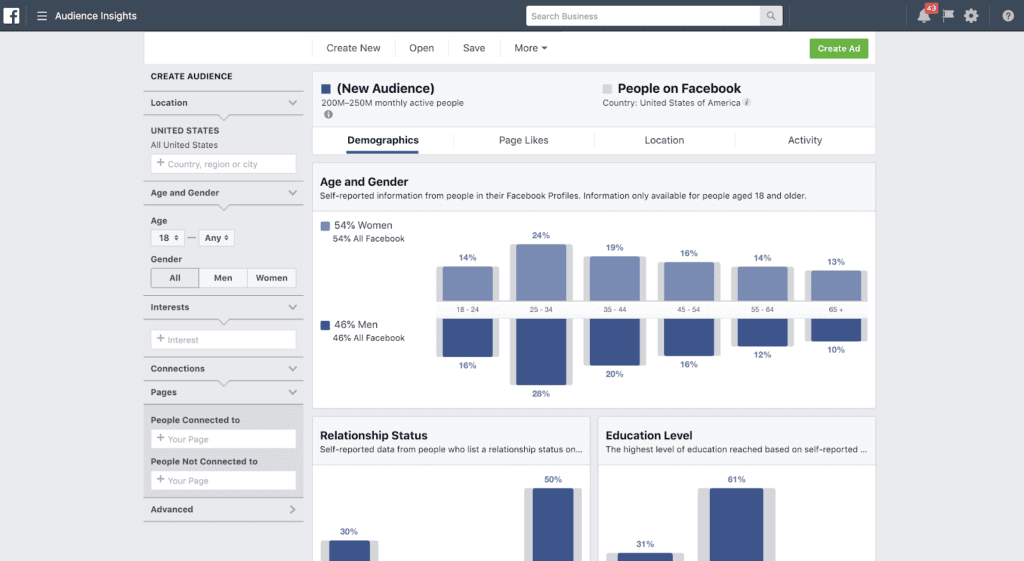
Task: Open the hamburger navigation menu
Action: (x=42, y=16)
